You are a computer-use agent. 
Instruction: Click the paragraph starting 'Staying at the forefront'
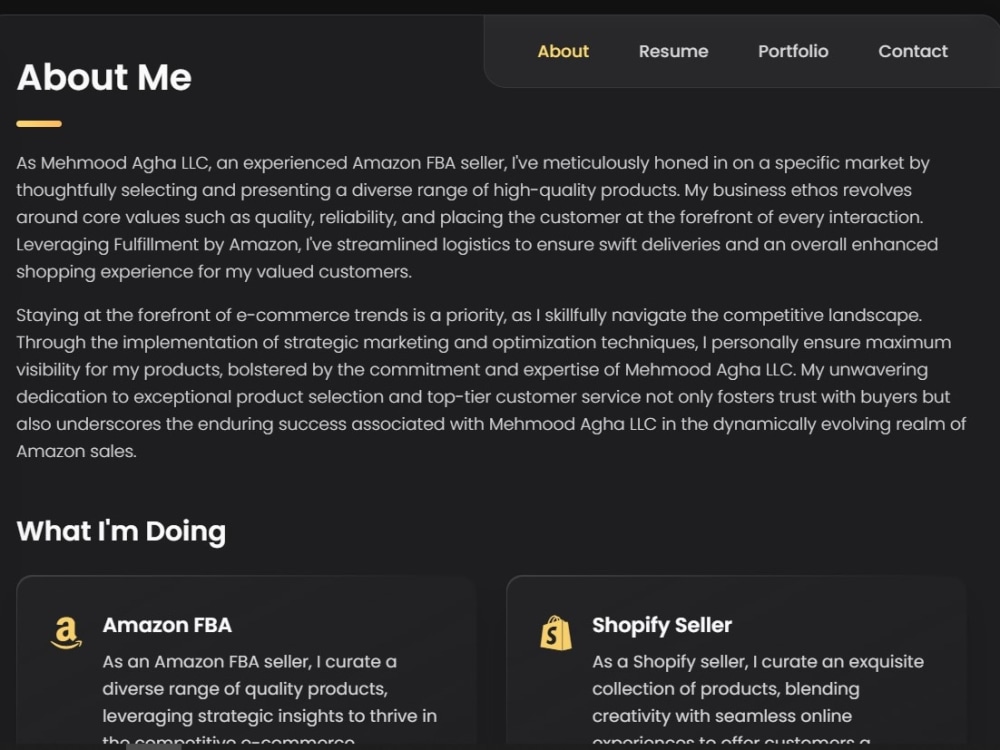[x=491, y=383]
